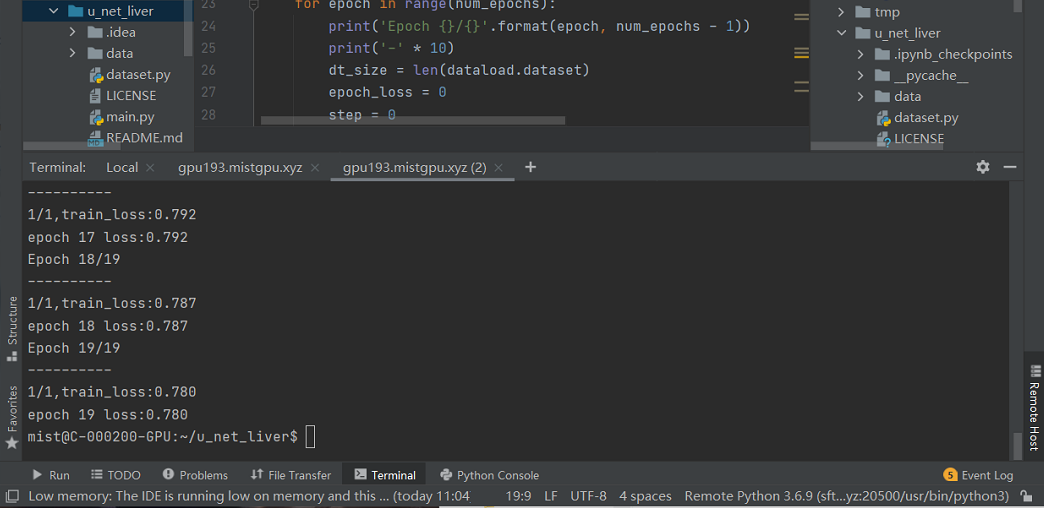The image size is (1044, 508).
Task: Switch to Local terminal tab
Action: coord(122,168)
